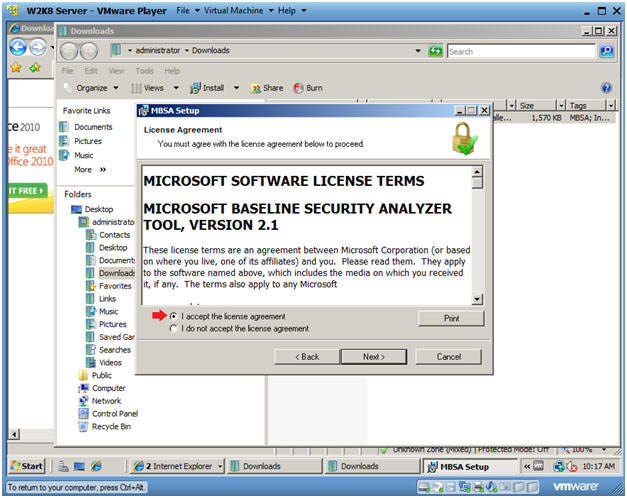The width and height of the screenshot is (627, 498).
Task: Click the taskbar clock showing 10:17 AM
Action: pos(598,466)
